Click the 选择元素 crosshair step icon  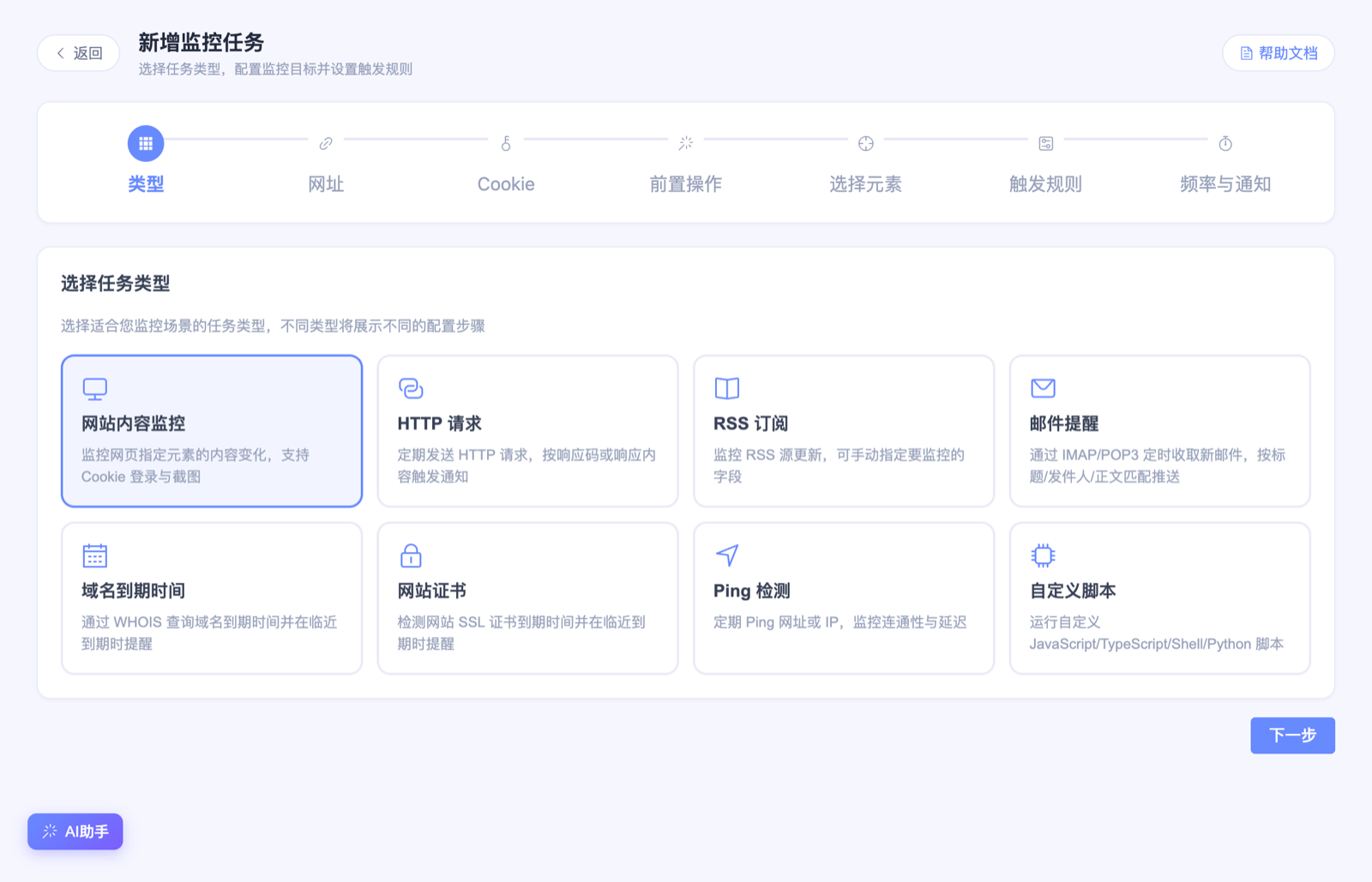[x=866, y=143]
